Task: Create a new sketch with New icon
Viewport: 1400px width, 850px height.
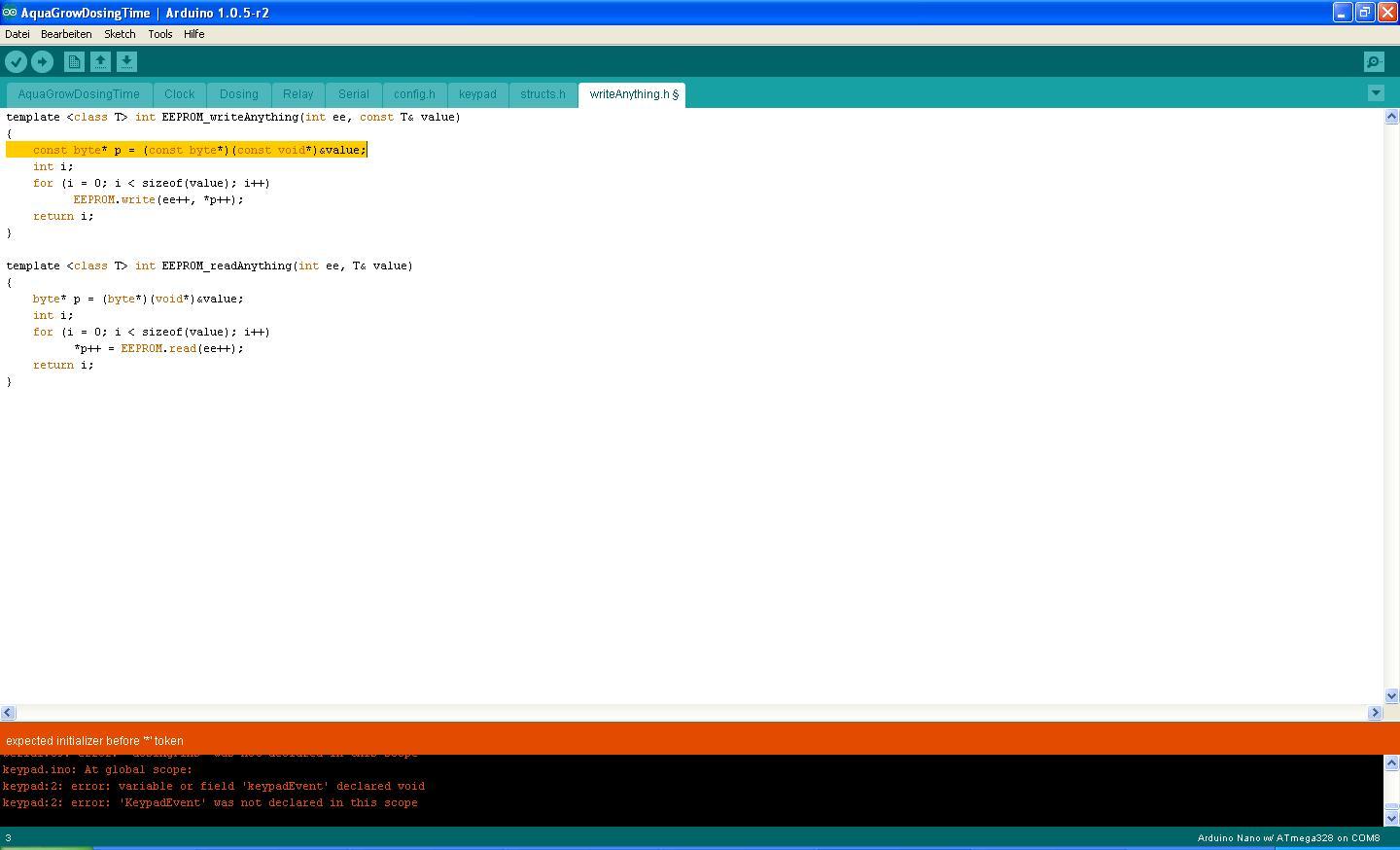Action: [x=74, y=62]
